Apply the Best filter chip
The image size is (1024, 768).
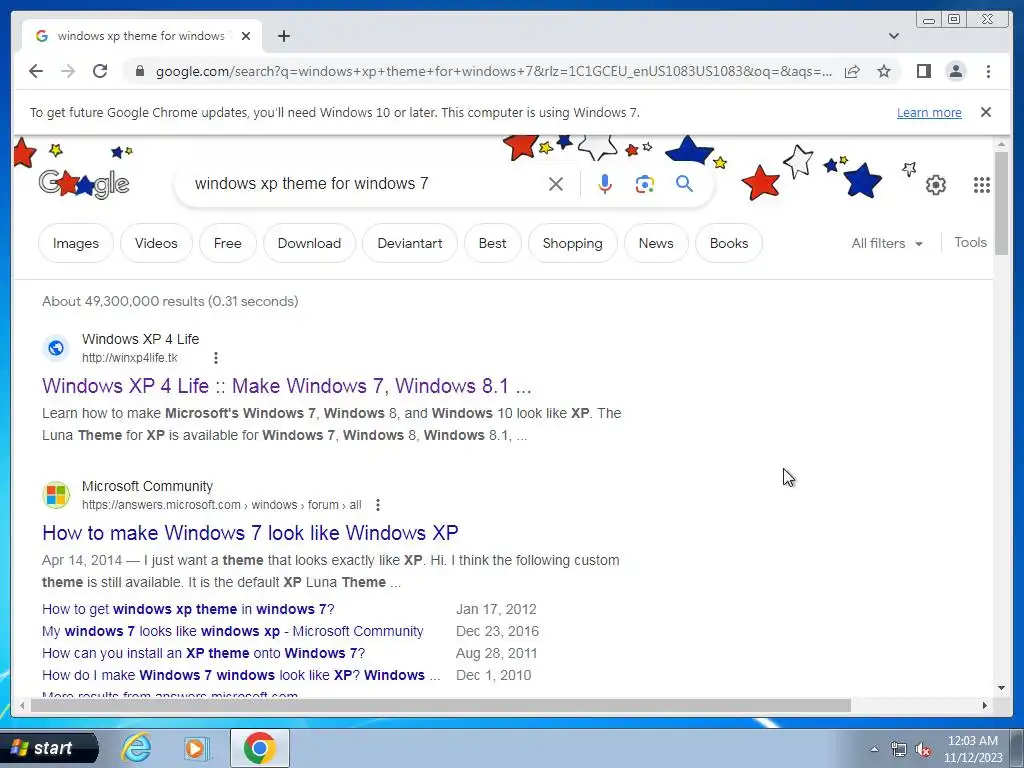(x=492, y=243)
